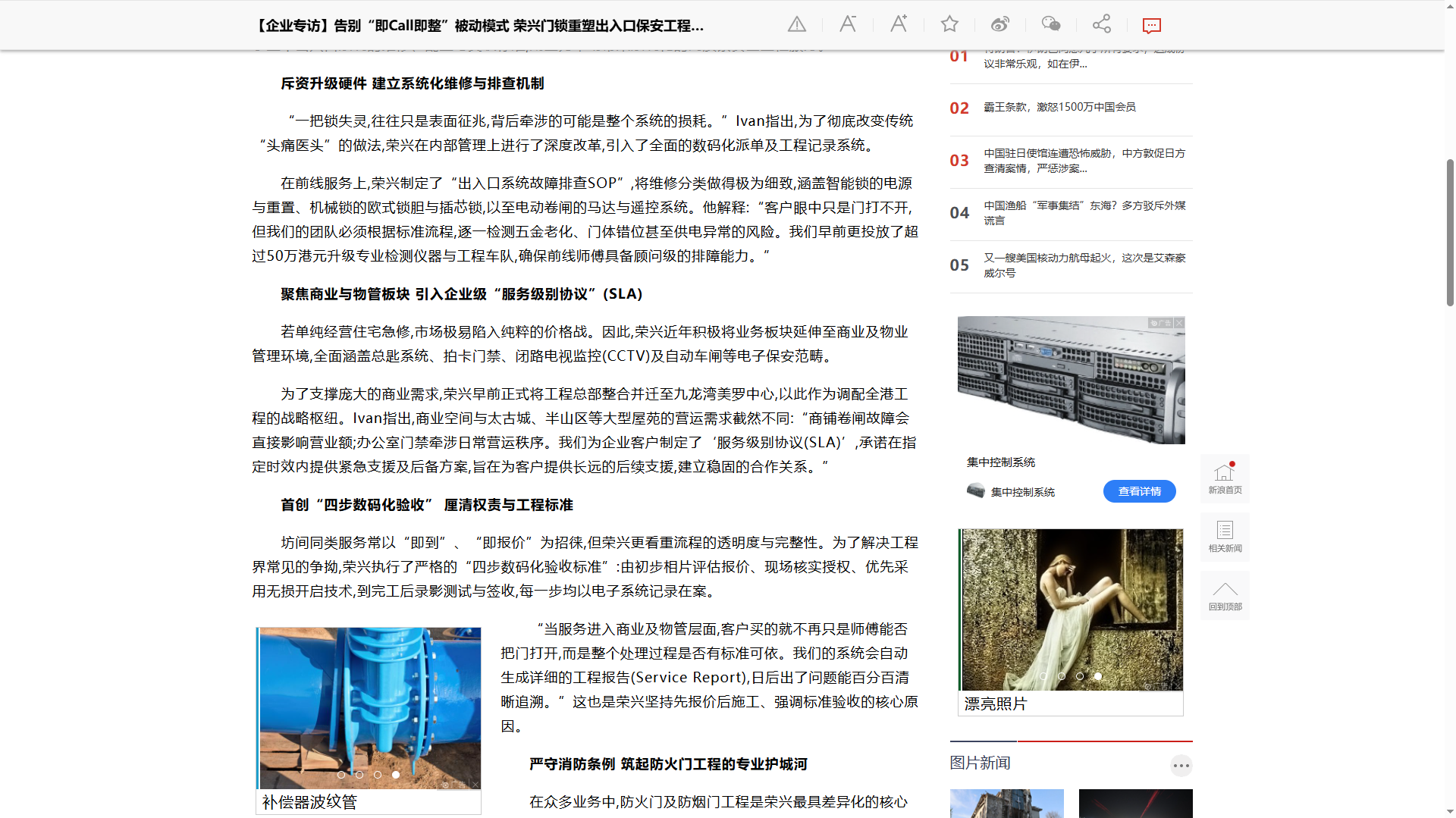Click the 漂亮照片 caption text
1456x818 pixels.
point(995,704)
